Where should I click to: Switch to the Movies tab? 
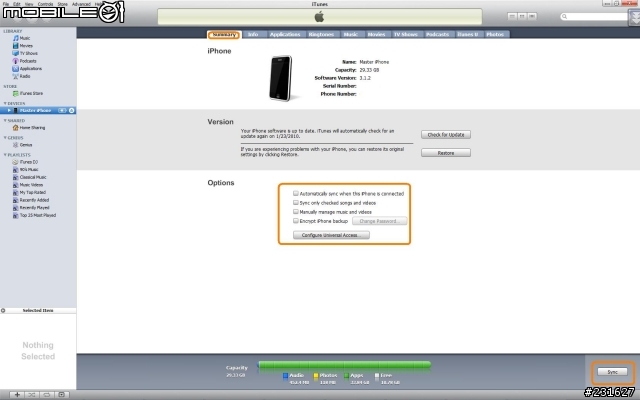pos(376,35)
